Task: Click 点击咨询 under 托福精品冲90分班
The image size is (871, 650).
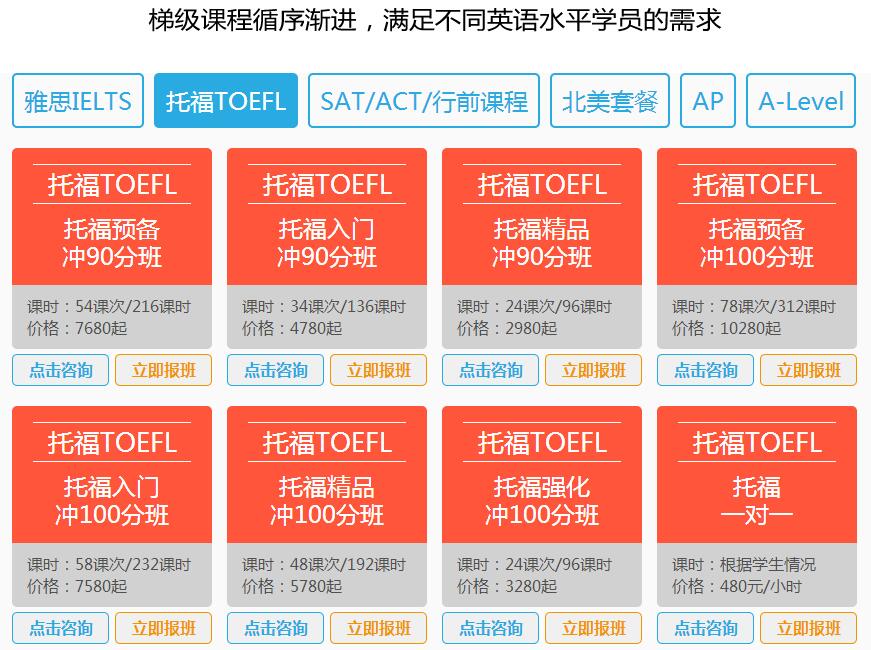Action: pyautogui.click(x=490, y=370)
